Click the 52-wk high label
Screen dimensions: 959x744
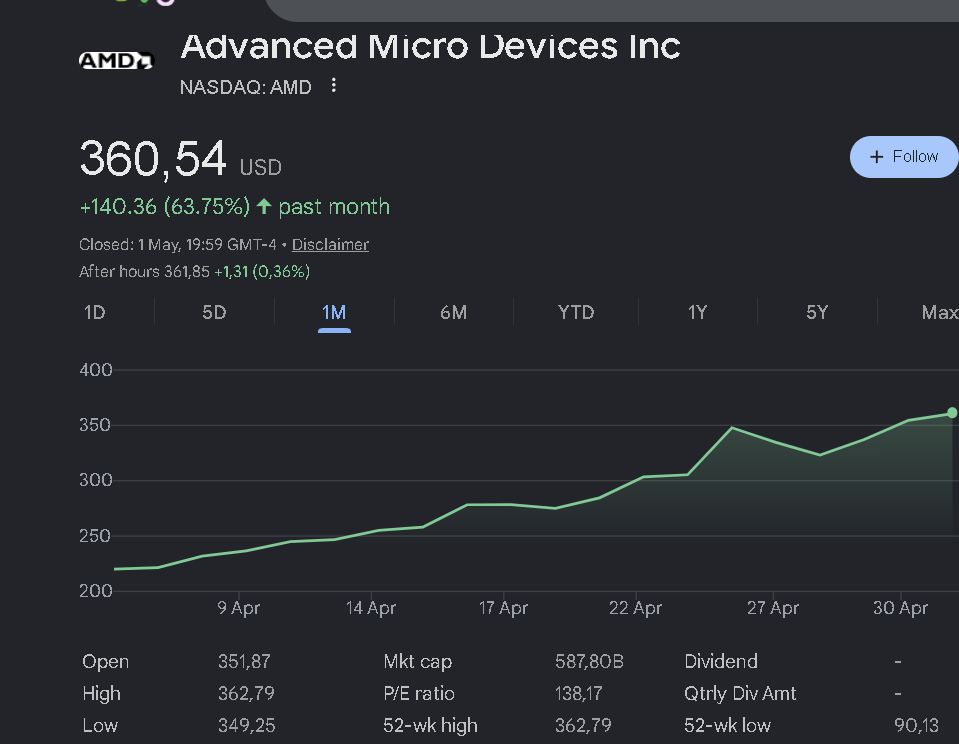[x=430, y=726]
